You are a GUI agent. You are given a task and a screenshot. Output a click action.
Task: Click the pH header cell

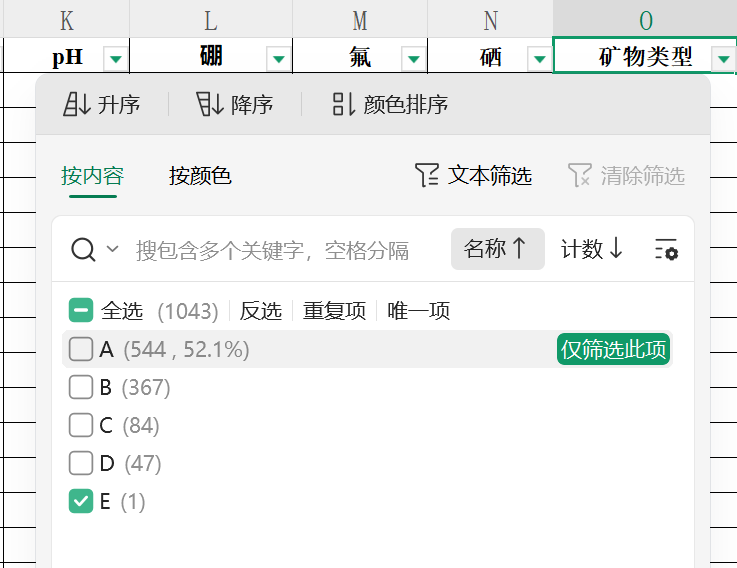(67, 57)
